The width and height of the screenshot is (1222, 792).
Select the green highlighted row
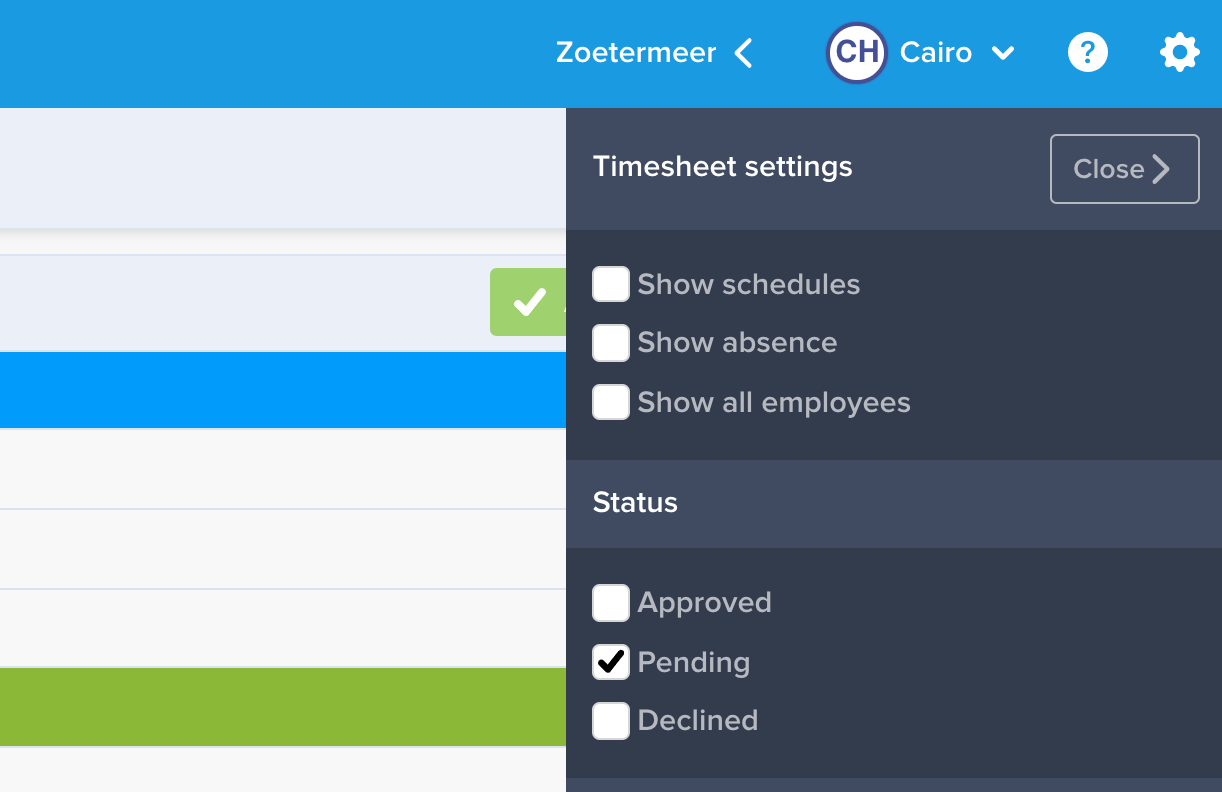(x=283, y=707)
